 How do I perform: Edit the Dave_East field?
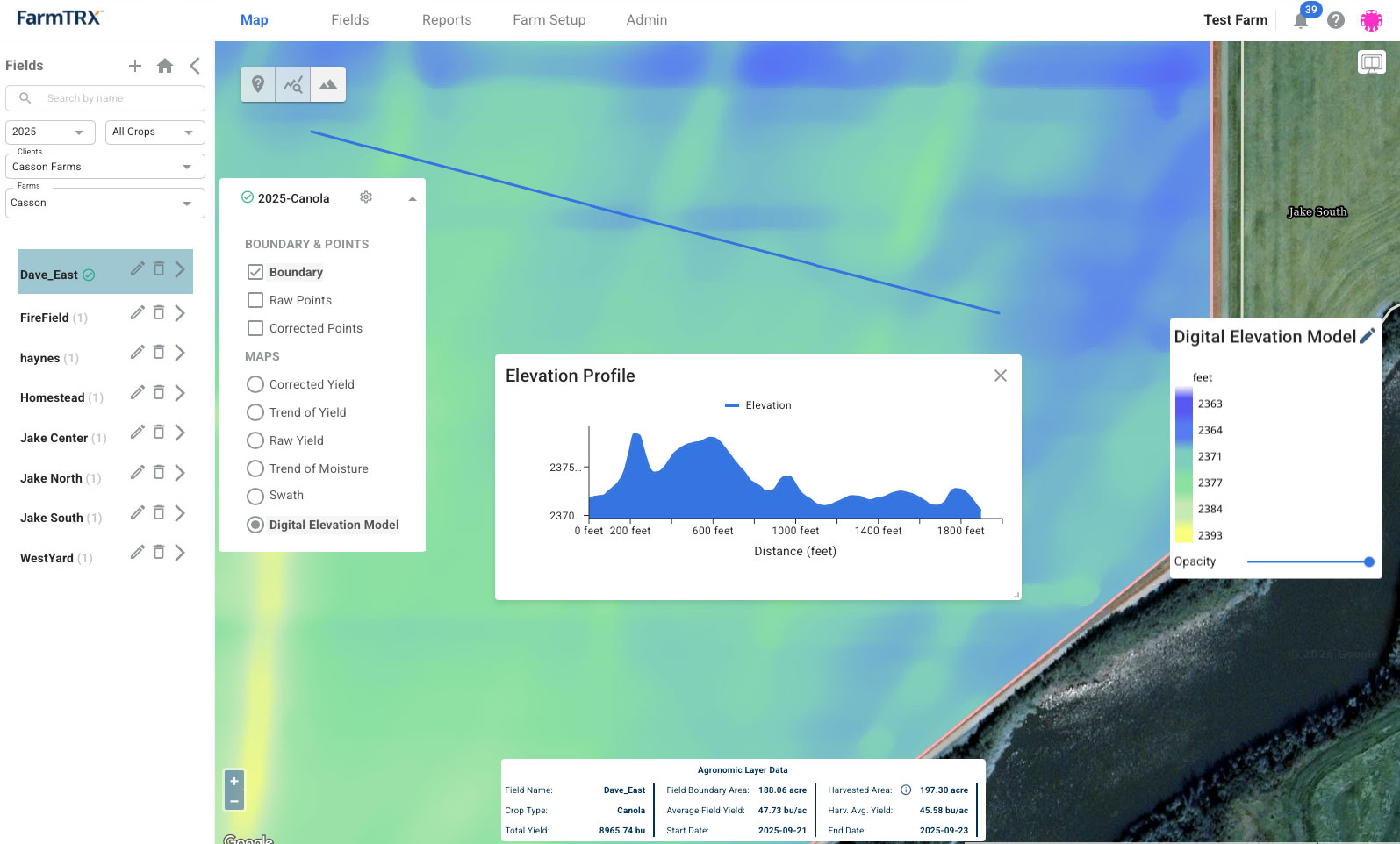click(x=137, y=268)
